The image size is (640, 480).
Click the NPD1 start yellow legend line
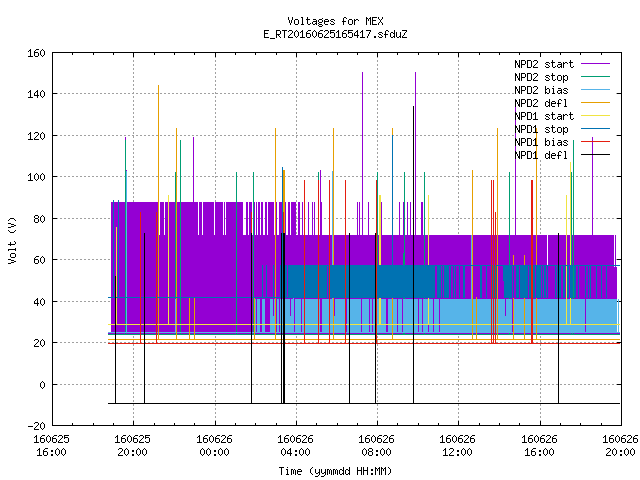(x=595, y=116)
